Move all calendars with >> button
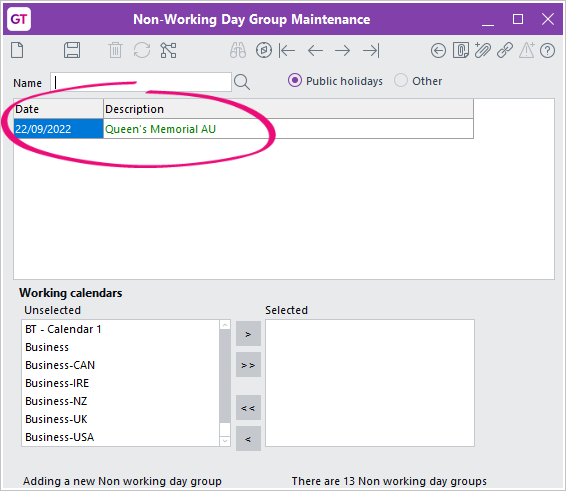This screenshot has height=491, width=566. (x=248, y=365)
